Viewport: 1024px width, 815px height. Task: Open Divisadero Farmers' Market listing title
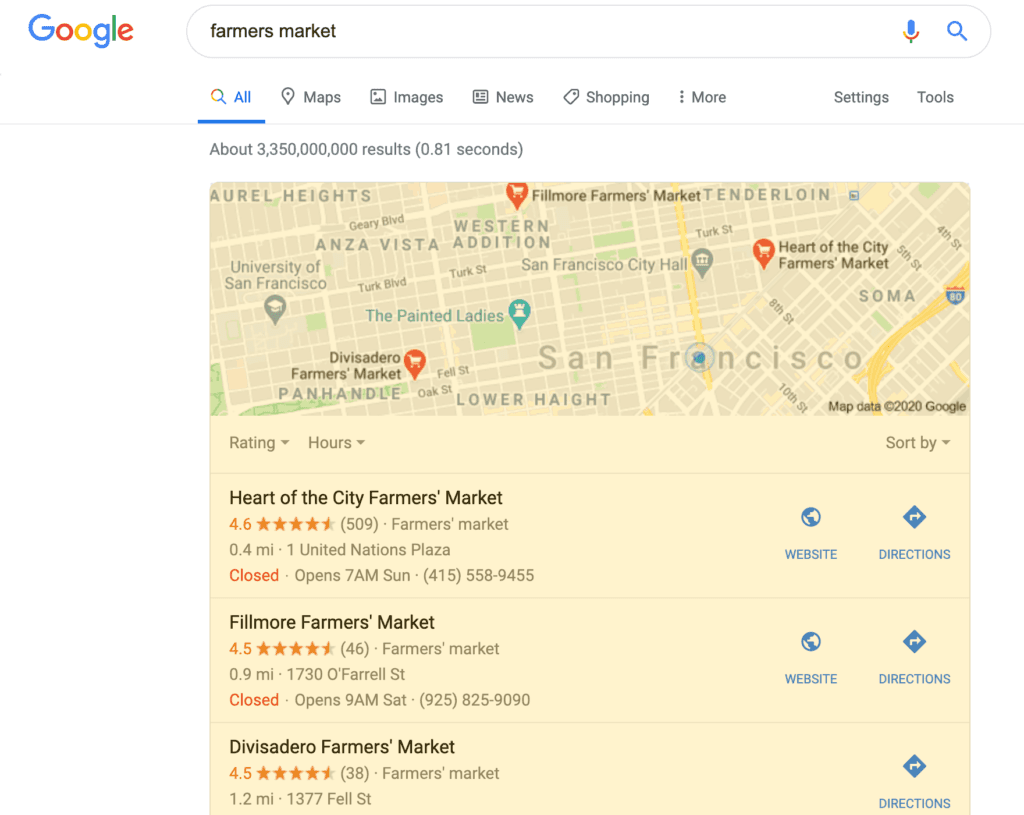(342, 746)
